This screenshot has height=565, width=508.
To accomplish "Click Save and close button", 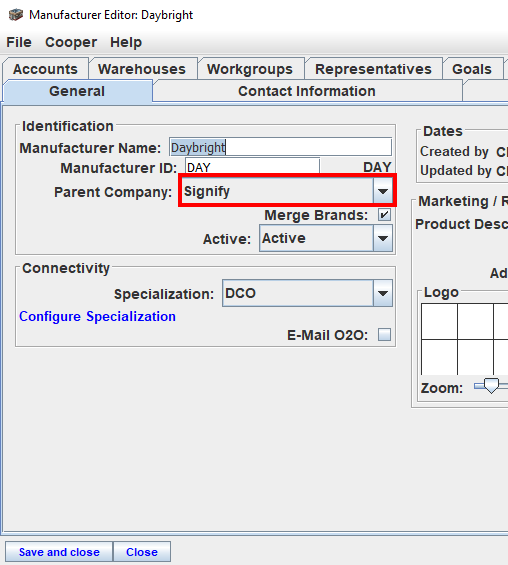I will pyautogui.click(x=59, y=552).
